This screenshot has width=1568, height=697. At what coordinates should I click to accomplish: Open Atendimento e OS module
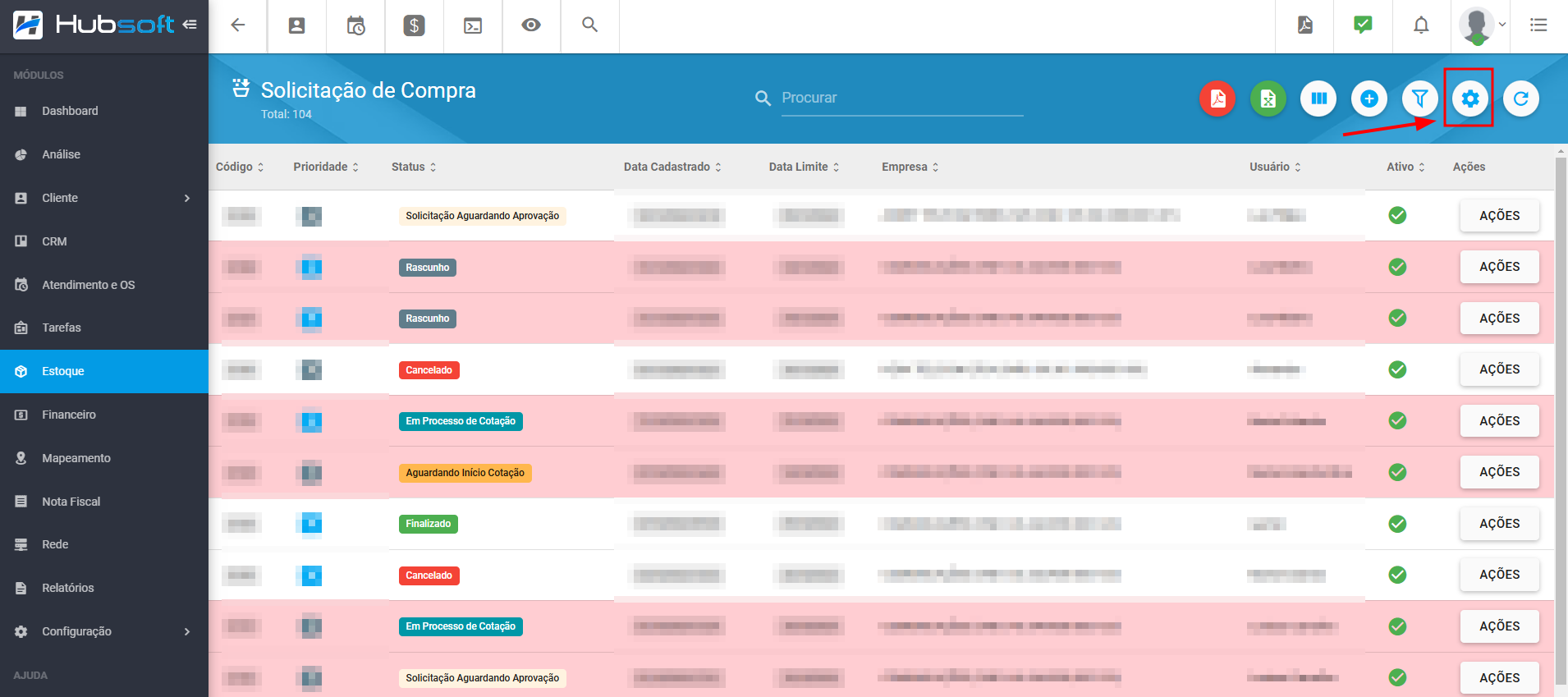point(104,285)
